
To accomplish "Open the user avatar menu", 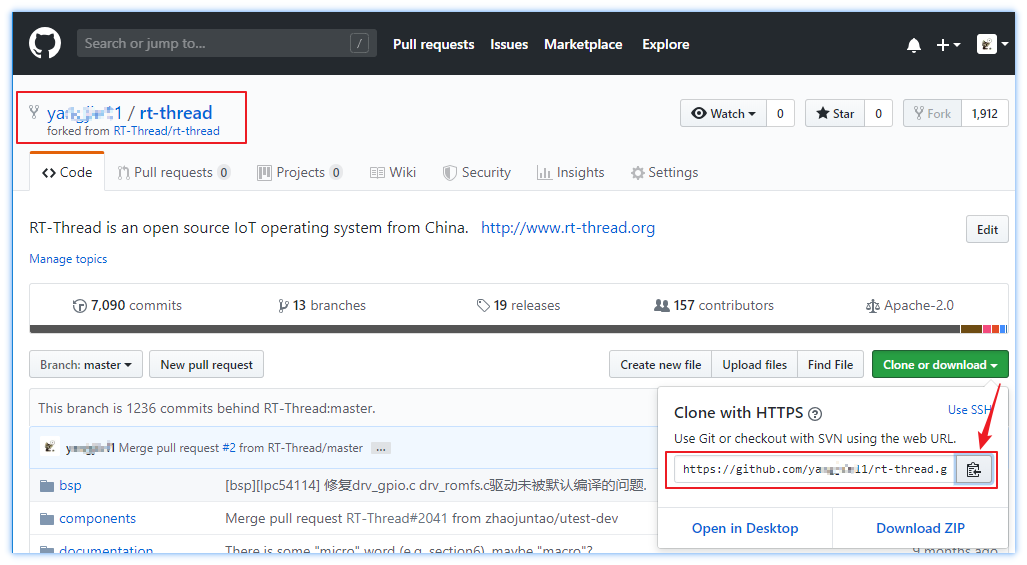I will (x=992, y=45).
